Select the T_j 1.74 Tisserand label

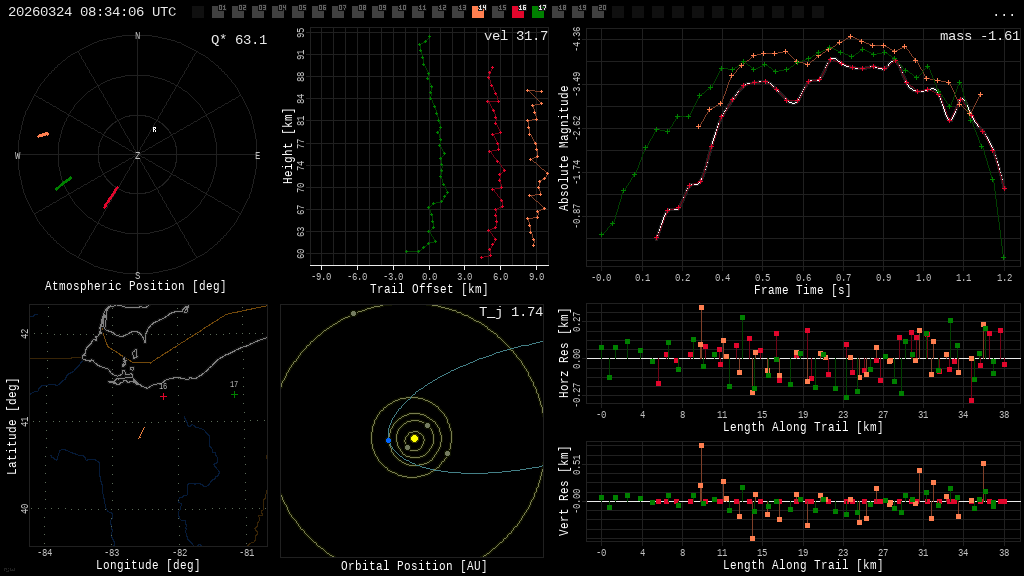510,313
